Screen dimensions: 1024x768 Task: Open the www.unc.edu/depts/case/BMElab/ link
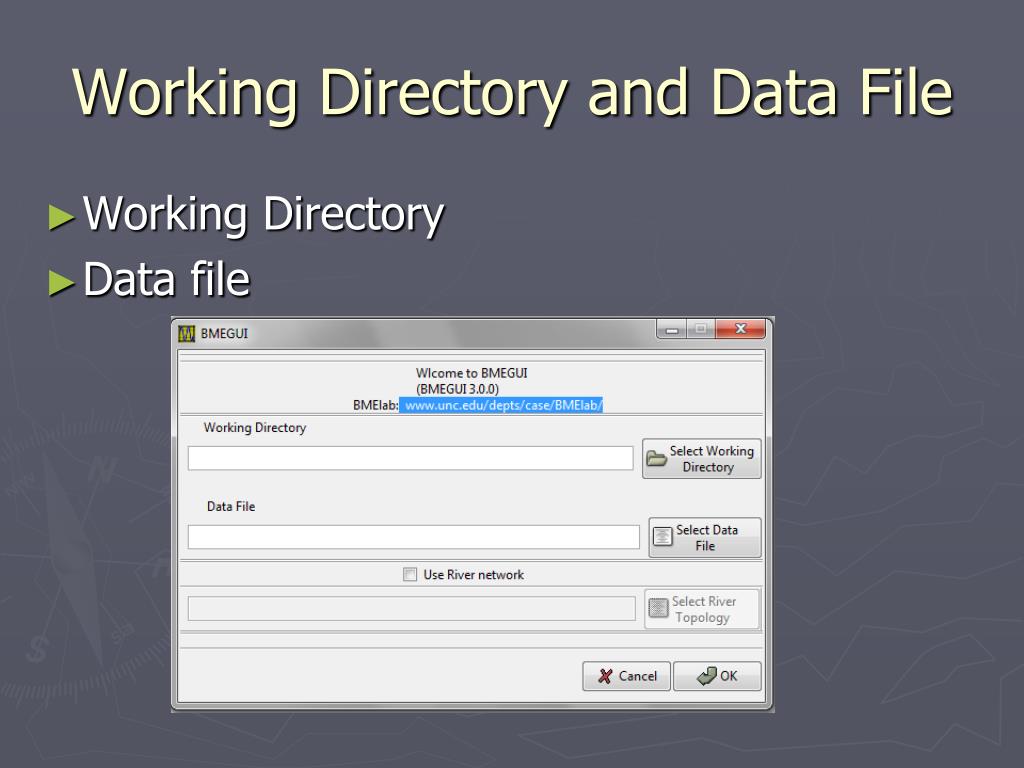coord(502,405)
